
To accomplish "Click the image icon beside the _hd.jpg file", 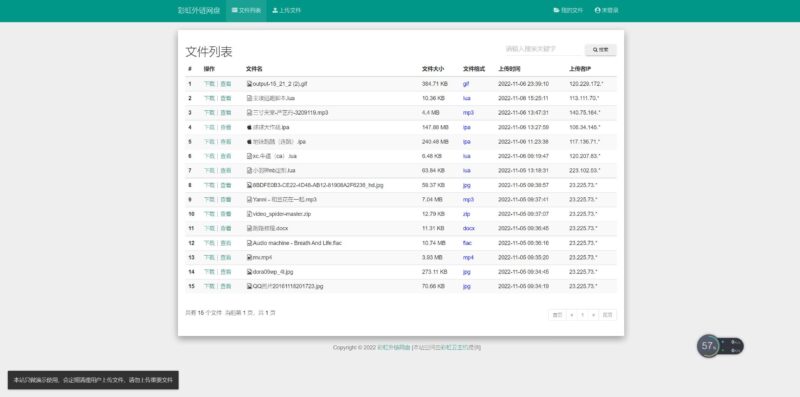I will 249,185.
